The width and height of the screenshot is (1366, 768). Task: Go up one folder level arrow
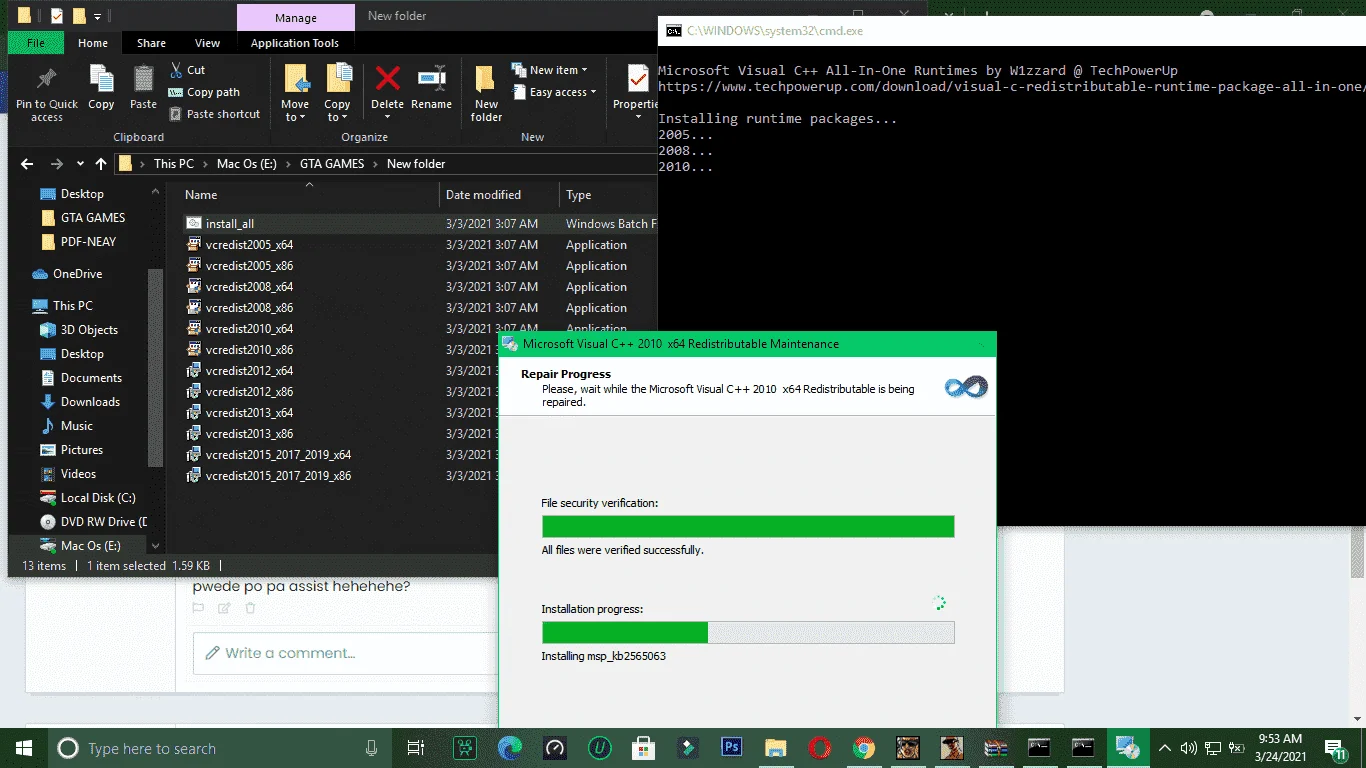[x=101, y=164]
